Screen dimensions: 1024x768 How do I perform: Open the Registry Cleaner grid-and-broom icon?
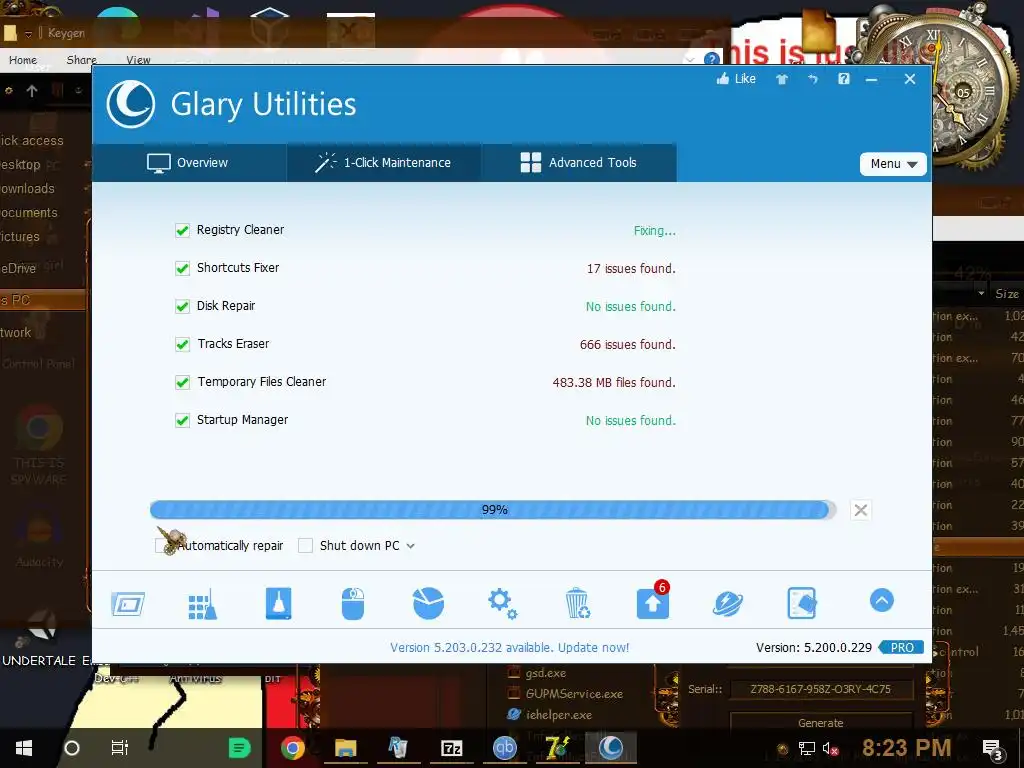point(202,603)
